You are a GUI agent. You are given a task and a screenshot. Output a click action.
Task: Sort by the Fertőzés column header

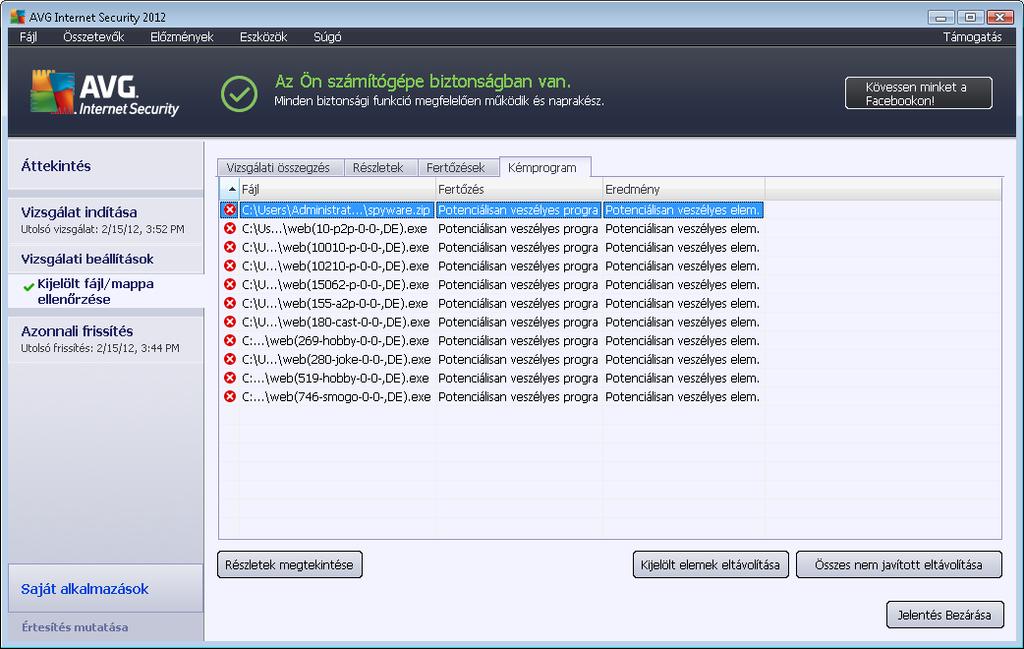click(519, 189)
